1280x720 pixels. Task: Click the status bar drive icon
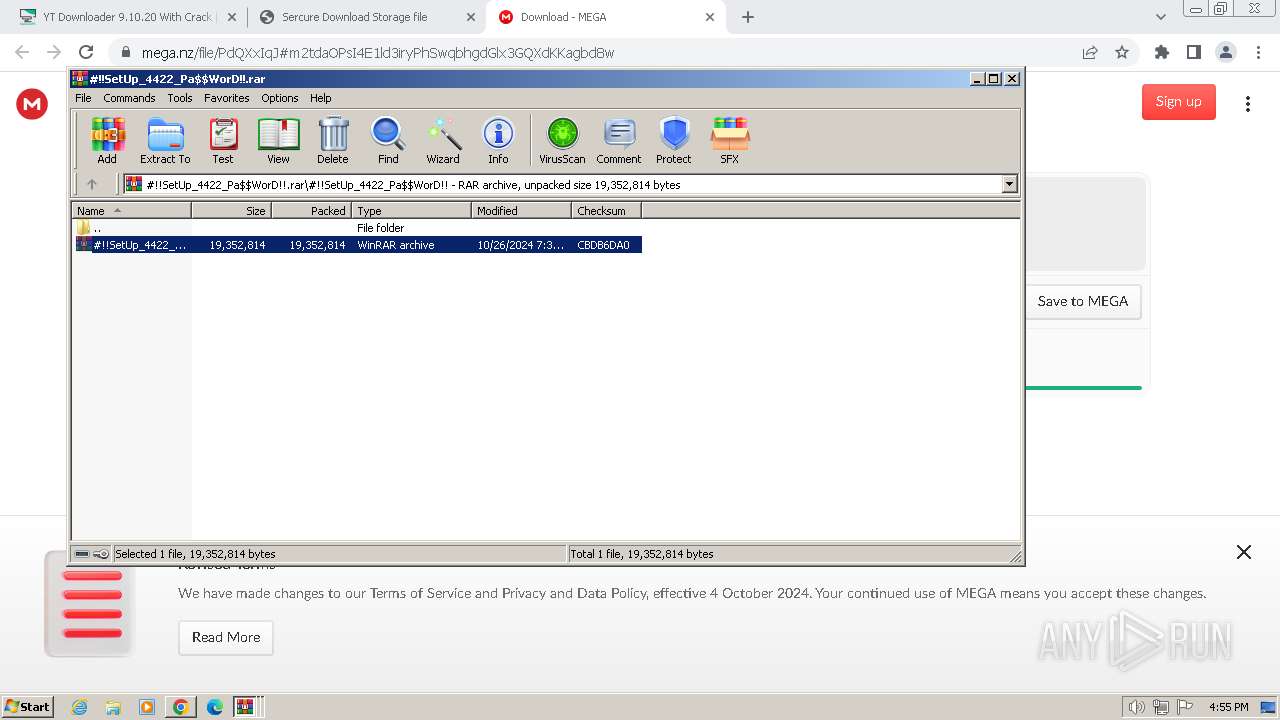pos(82,554)
